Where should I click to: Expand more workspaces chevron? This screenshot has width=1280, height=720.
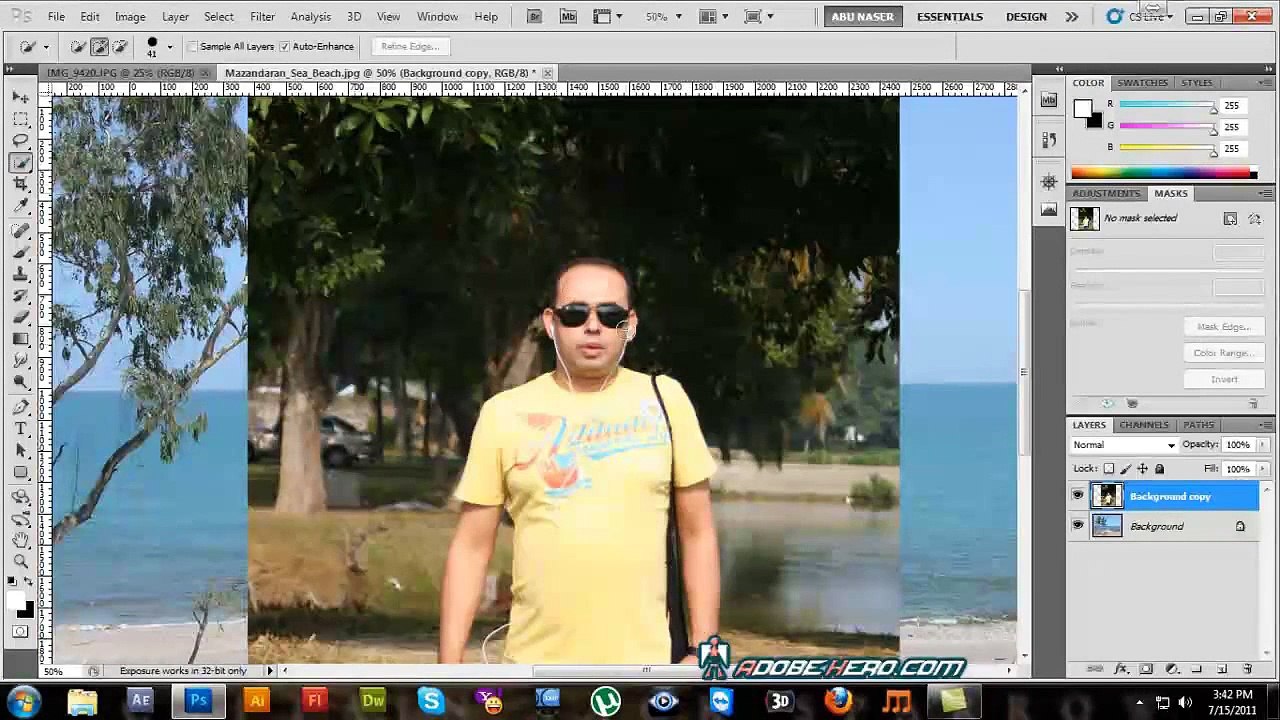[x=1072, y=17]
